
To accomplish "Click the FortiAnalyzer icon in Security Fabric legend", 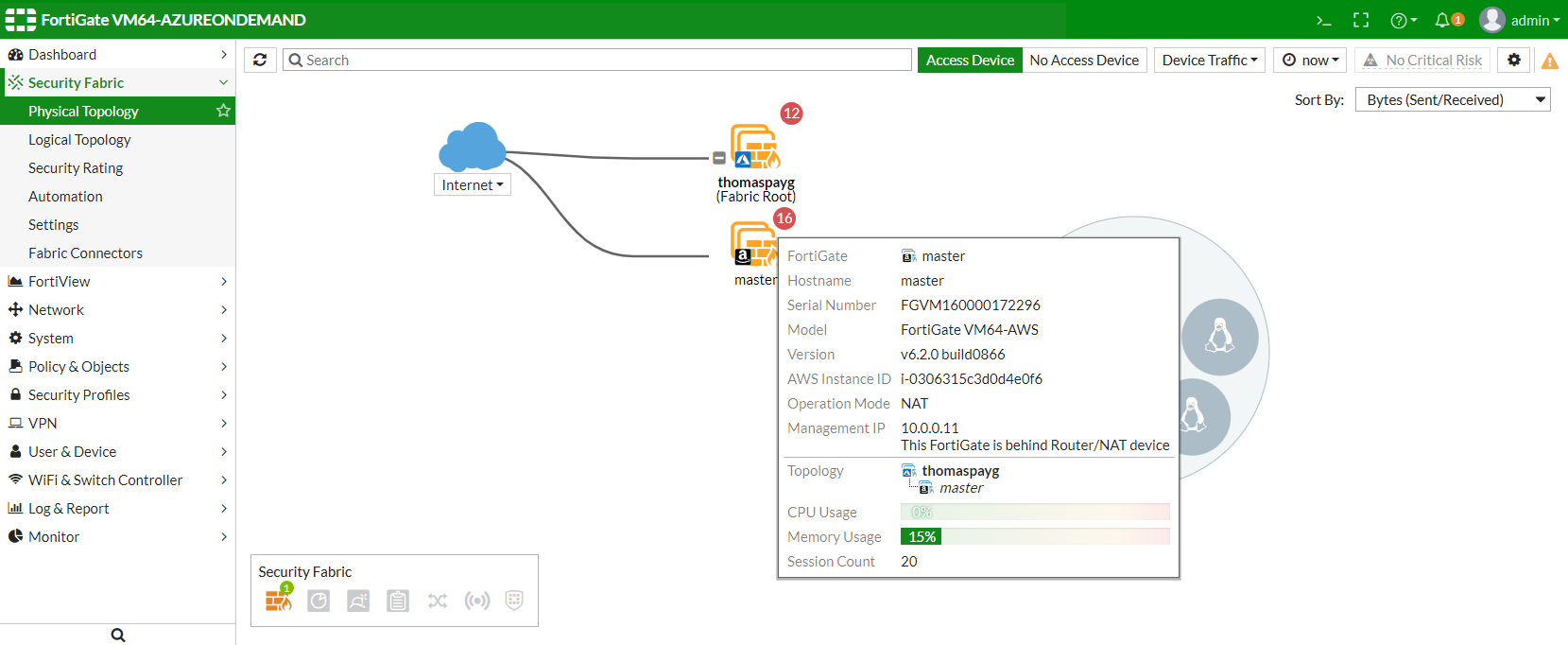I will (x=319, y=601).
